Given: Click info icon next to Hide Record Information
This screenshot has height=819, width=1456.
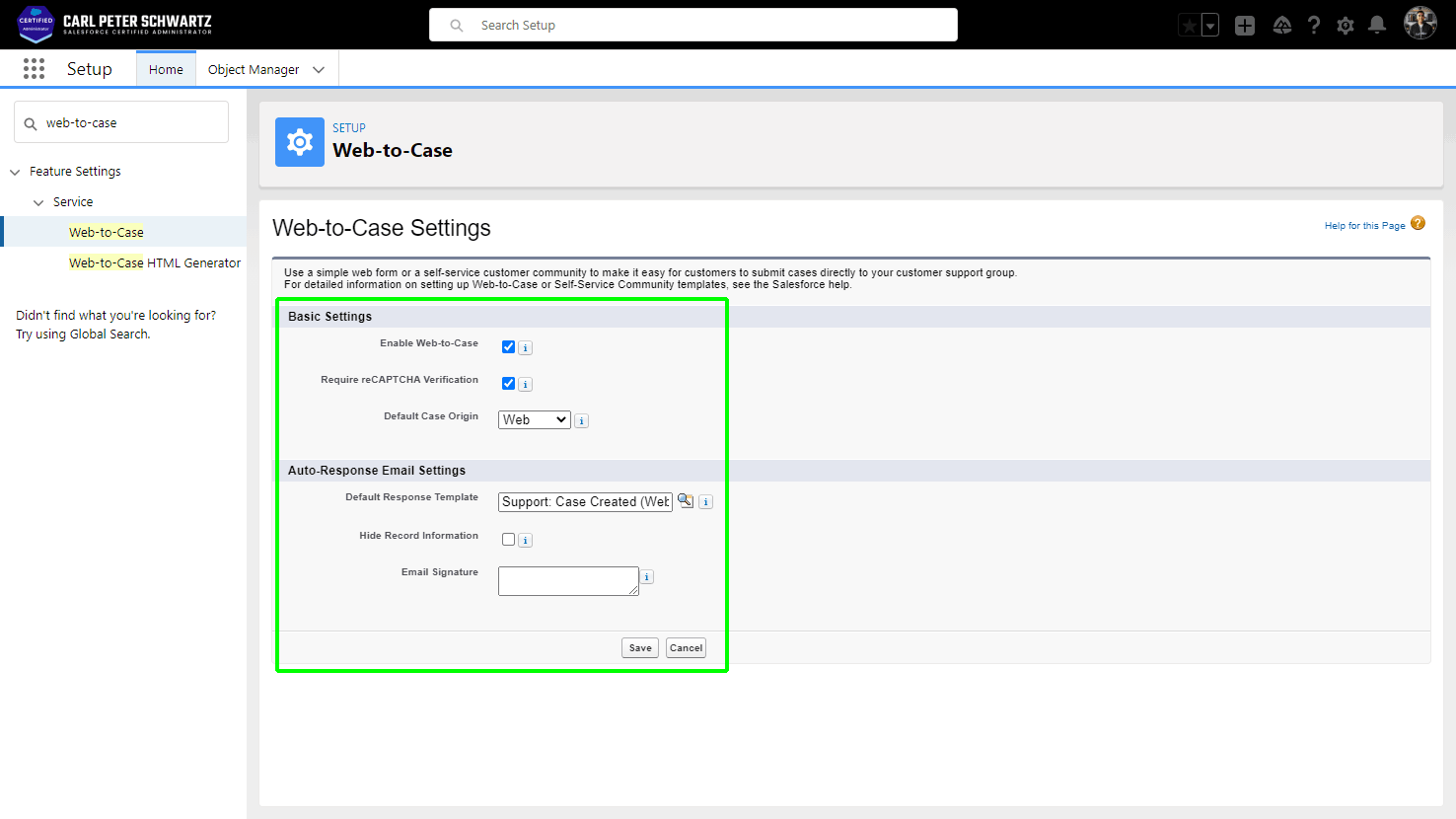Looking at the screenshot, I should click(526, 540).
